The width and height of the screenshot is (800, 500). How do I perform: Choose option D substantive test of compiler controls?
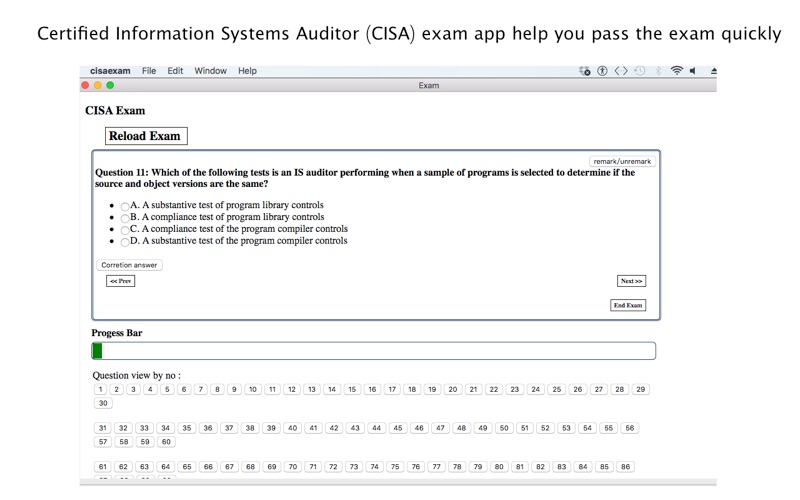tap(125, 242)
